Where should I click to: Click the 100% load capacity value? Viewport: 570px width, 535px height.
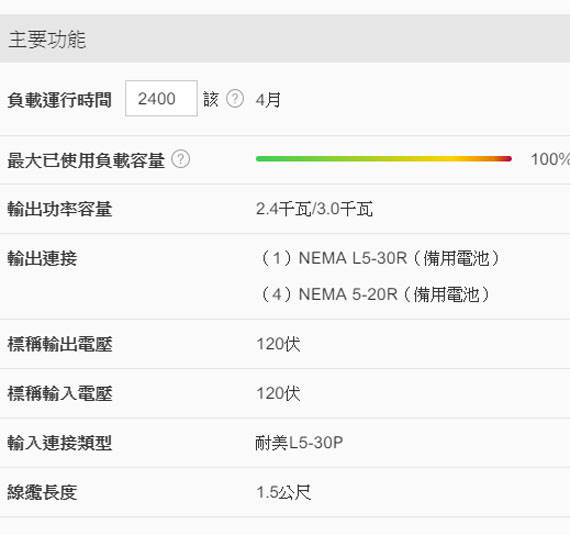coord(550,159)
